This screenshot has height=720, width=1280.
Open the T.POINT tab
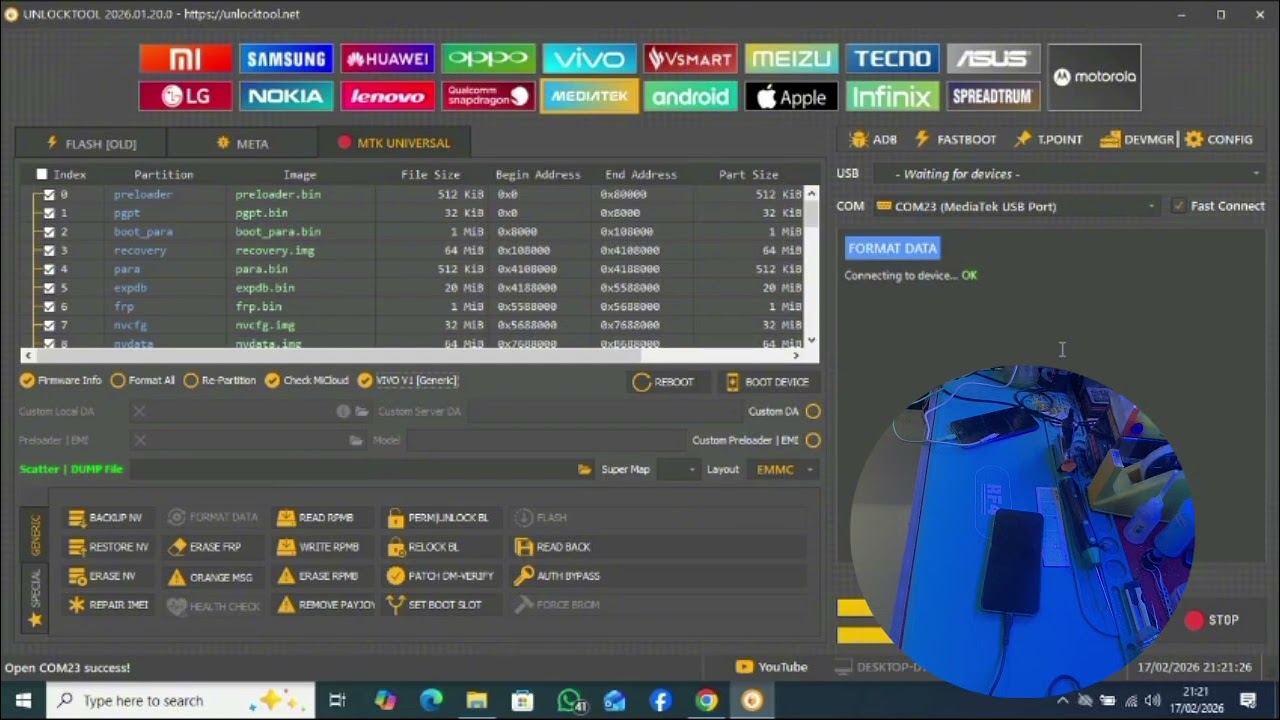pos(1048,140)
